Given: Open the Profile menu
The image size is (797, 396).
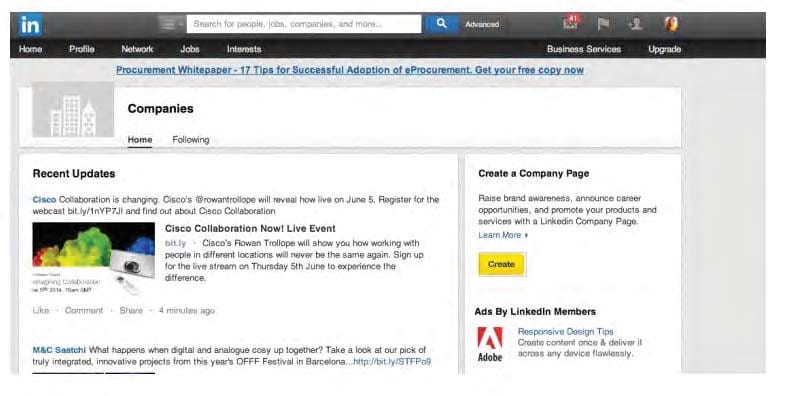Looking at the screenshot, I should 82,49.
